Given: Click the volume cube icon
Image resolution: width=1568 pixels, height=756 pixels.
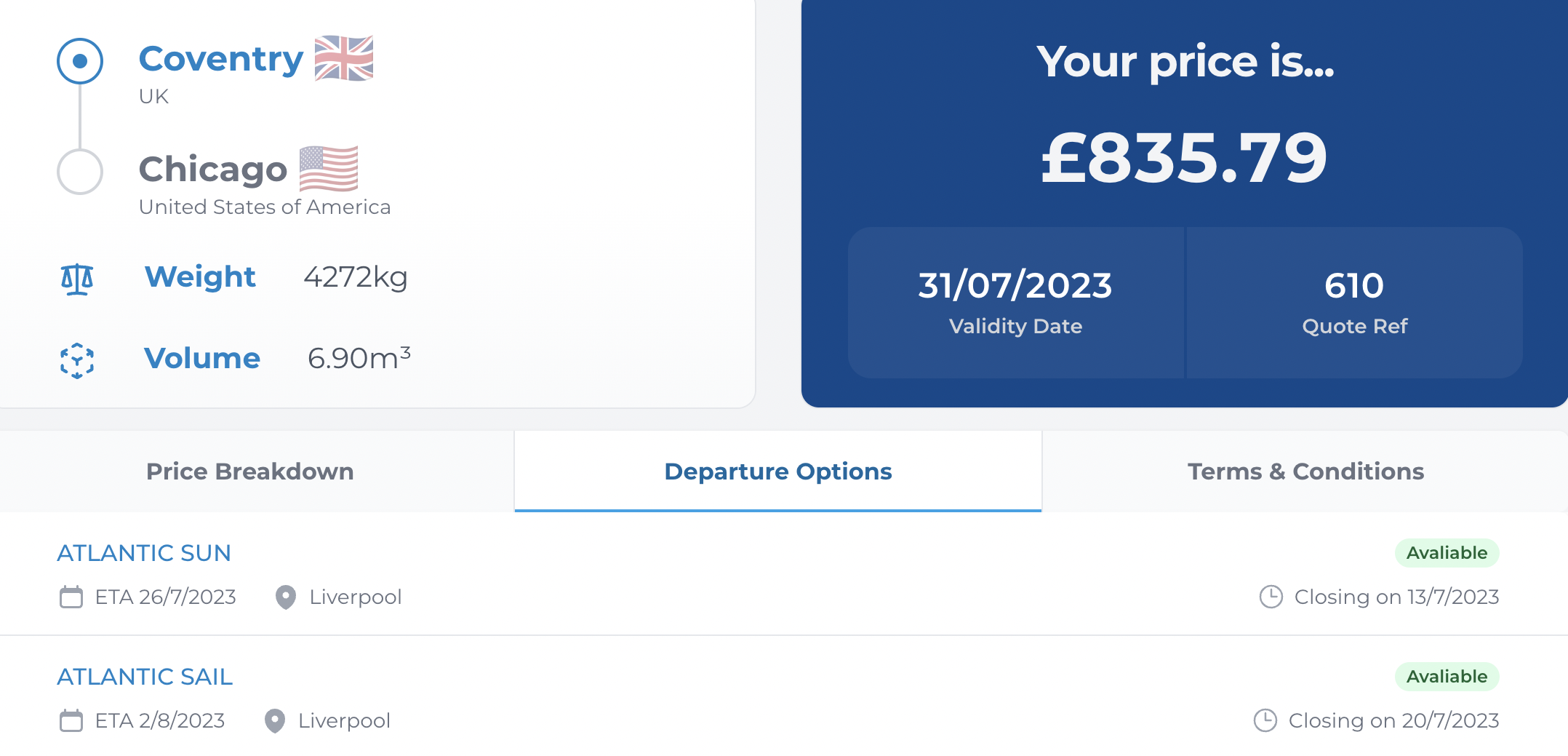Looking at the screenshot, I should (x=77, y=360).
